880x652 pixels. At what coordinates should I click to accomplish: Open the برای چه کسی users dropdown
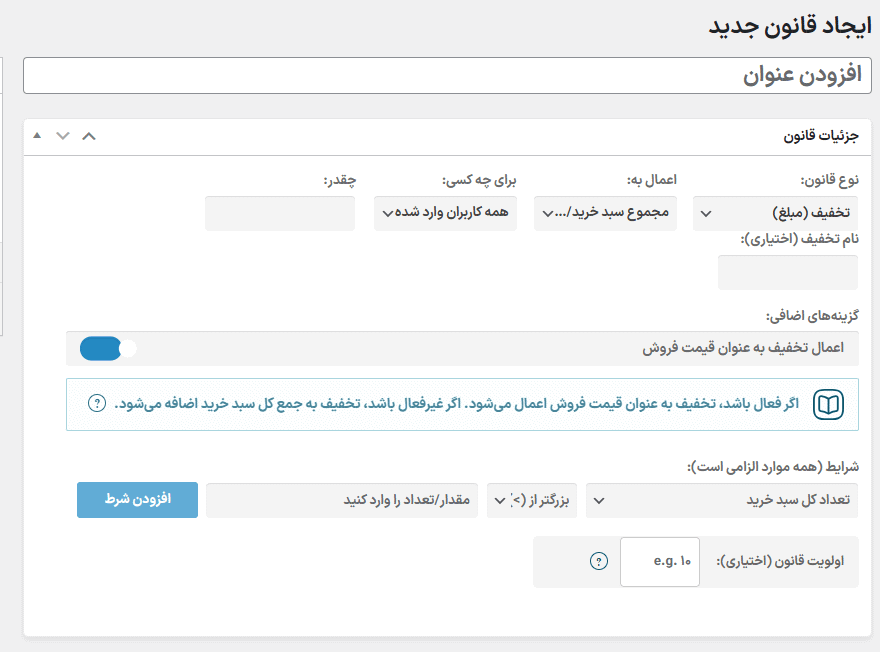[x=445, y=213]
